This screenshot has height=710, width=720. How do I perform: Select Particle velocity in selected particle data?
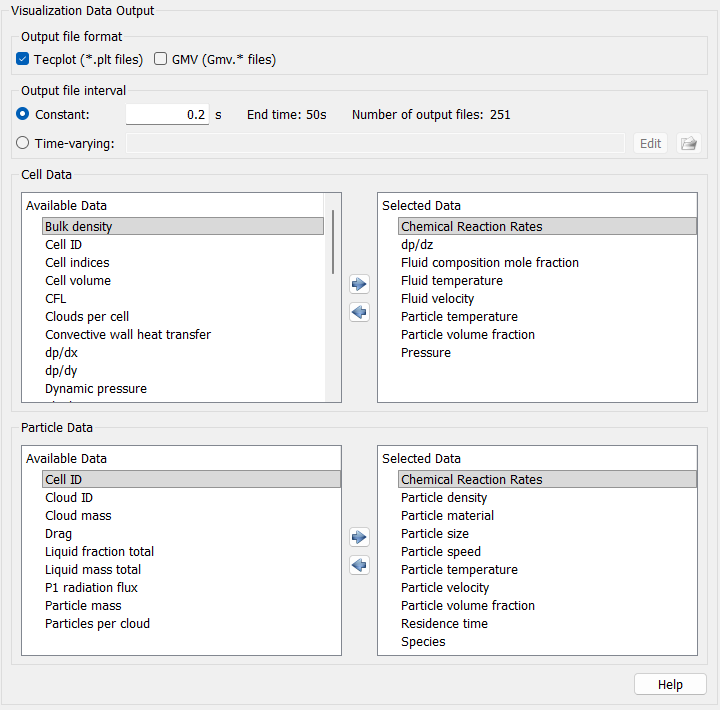(x=444, y=587)
